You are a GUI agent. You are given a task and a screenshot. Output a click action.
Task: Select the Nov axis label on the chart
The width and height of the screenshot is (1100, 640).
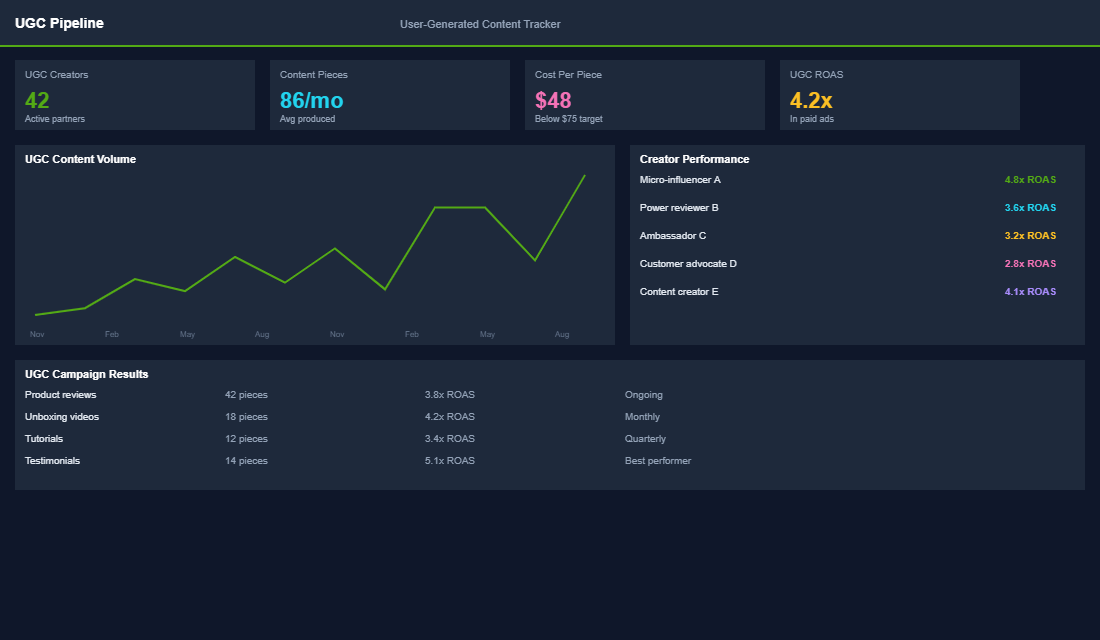click(37, 334)
